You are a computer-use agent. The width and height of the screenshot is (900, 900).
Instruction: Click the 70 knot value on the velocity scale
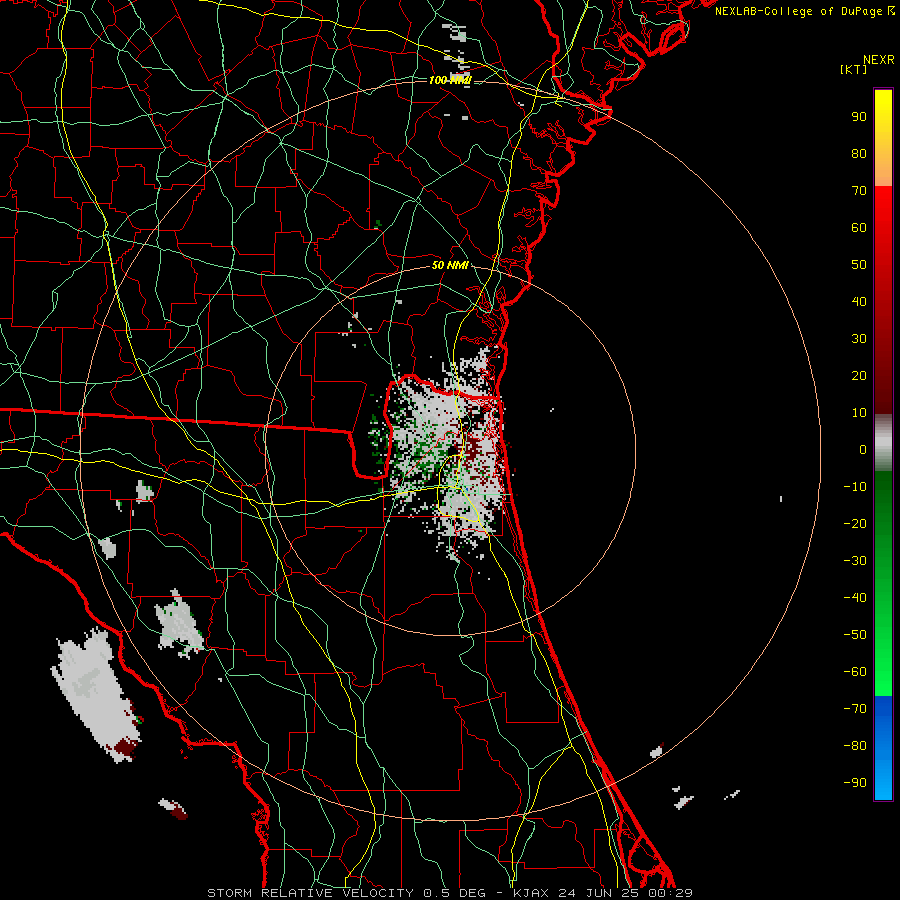[859, 191]
